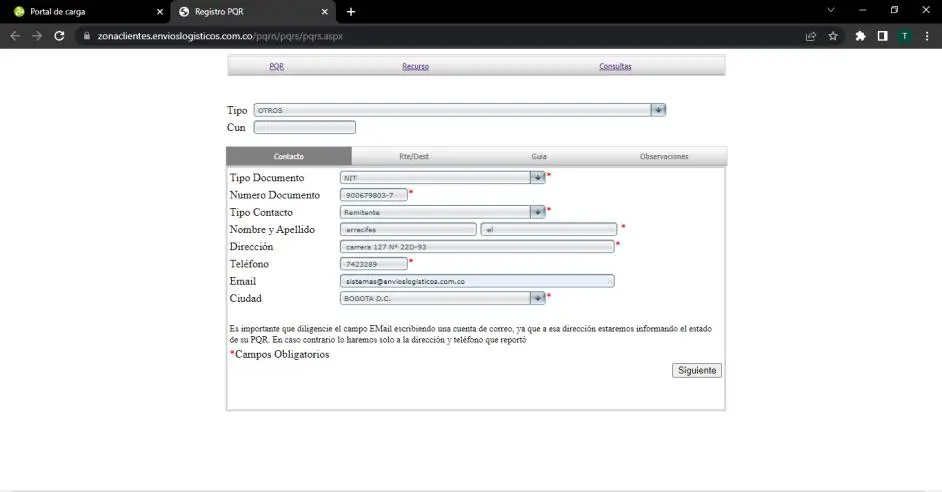Image resolution: width=942 pixels, height=492 pixels.
Task: Open the Consultas menu link
Action: 615,66
